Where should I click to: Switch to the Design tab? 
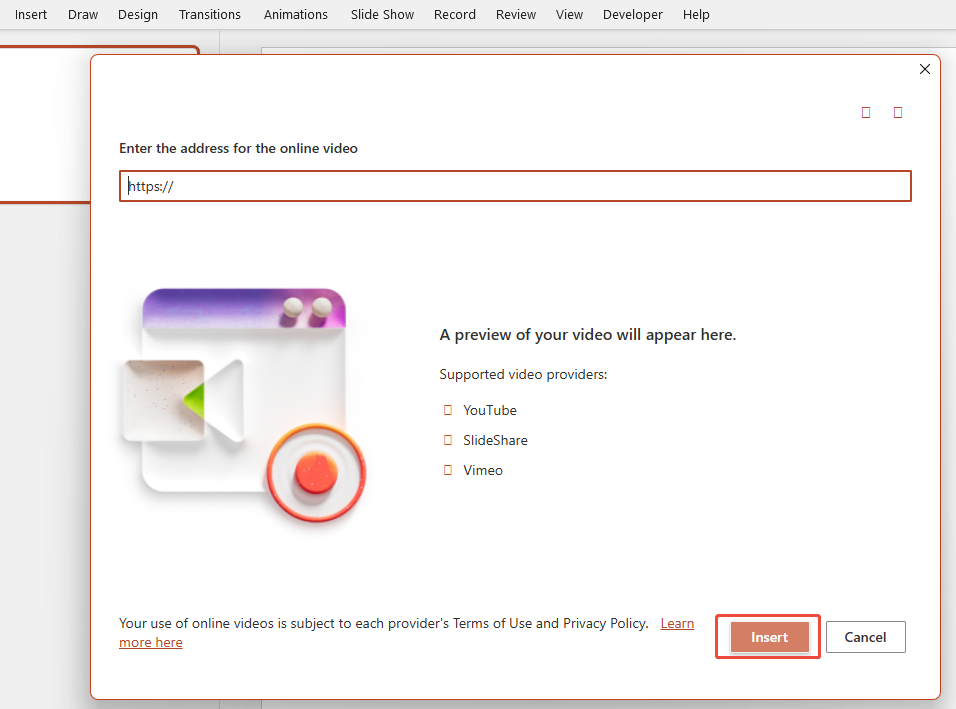[x=137, y=14]
